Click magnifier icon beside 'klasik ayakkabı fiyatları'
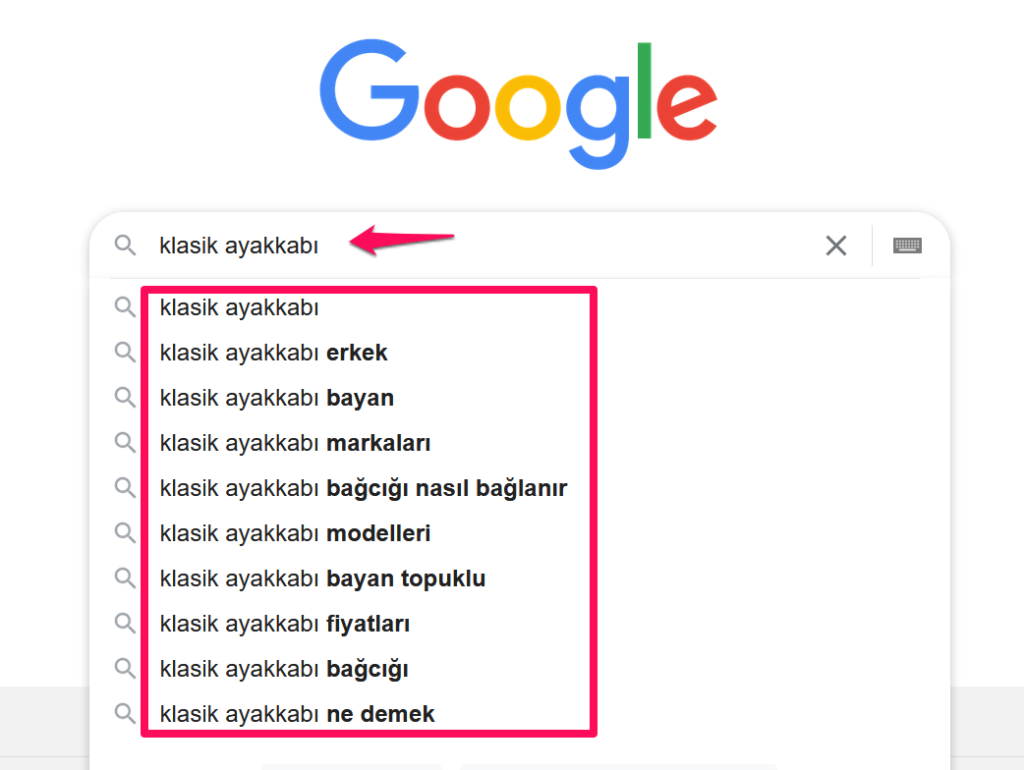Image resolution: width=1024 pixels, height=770 pixels. [125, 623]
